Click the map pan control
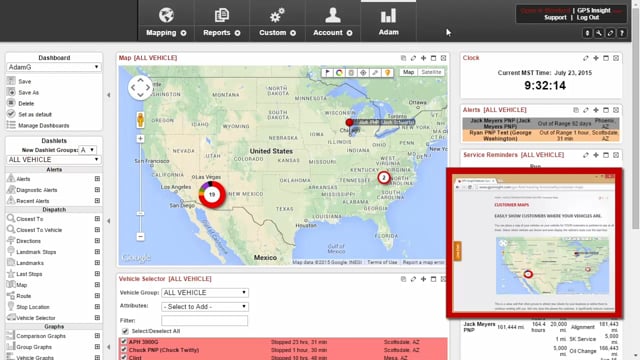Viewport: 640px width, 360px height. [140, 87]
